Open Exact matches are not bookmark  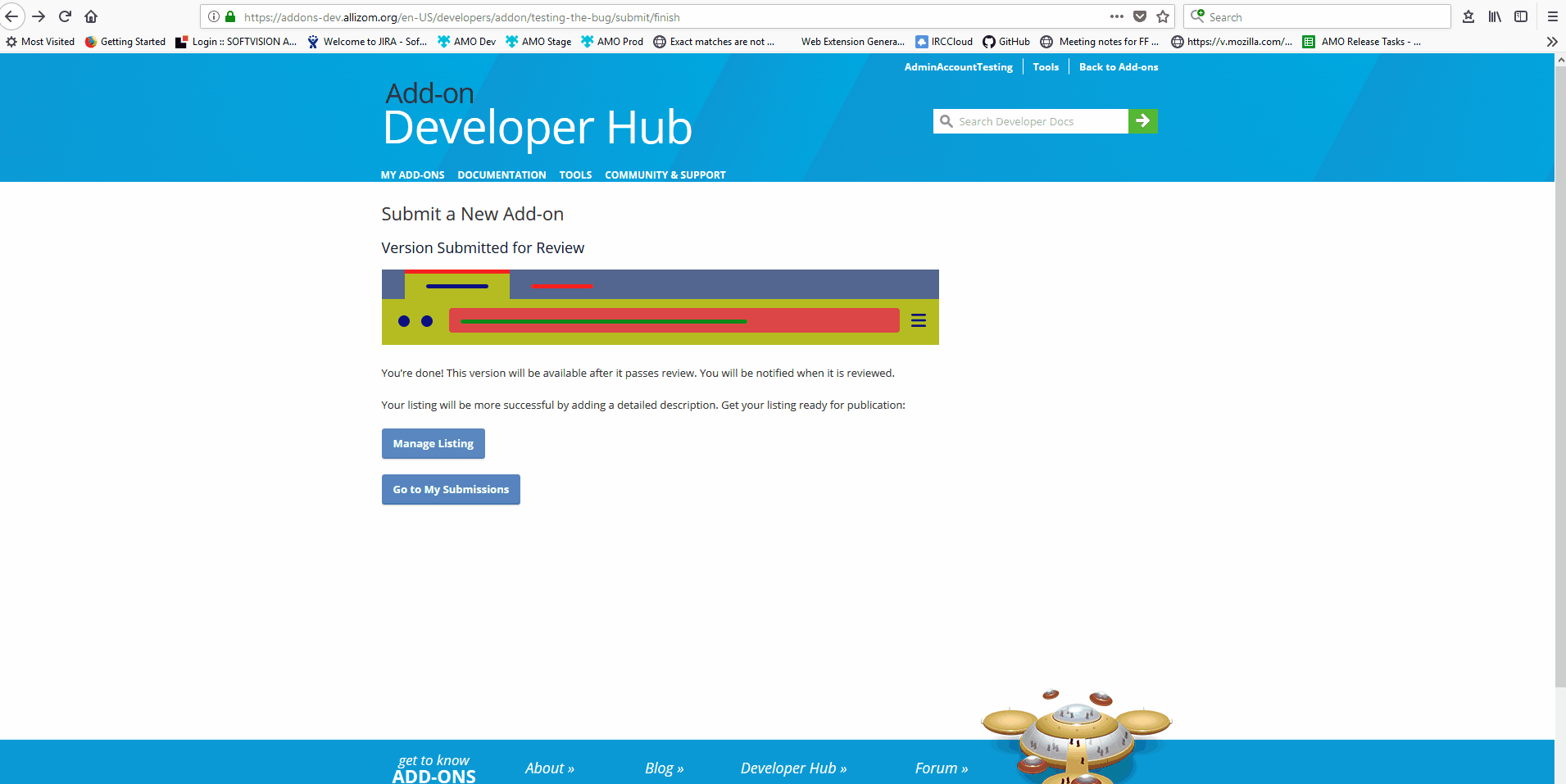(714, 42)
